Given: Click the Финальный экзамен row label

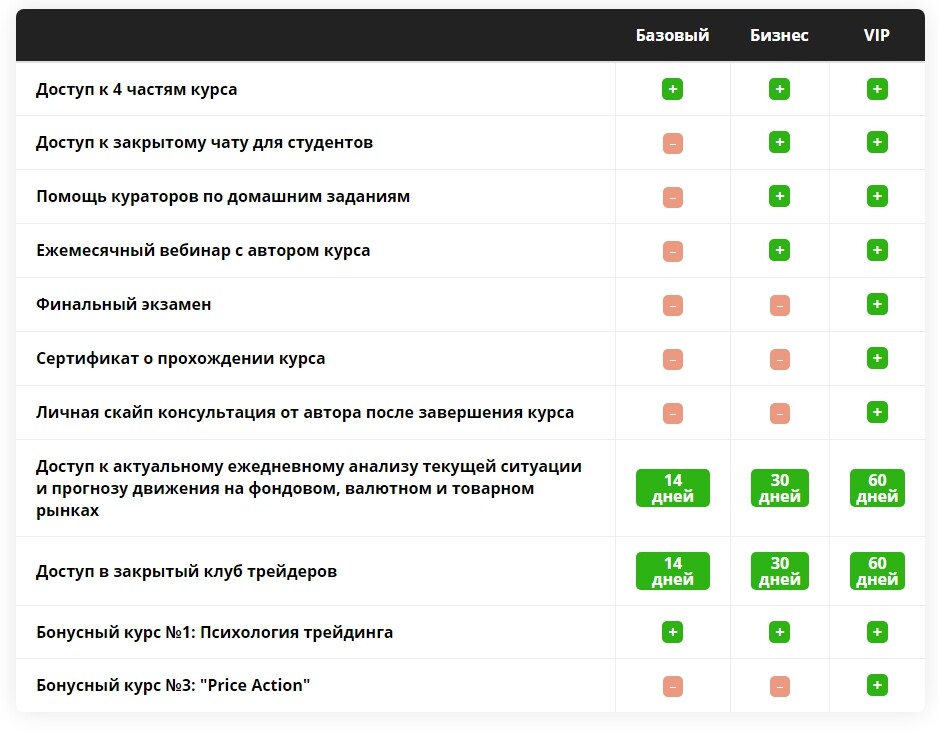Looking at the screenshot, I should 124,305.
